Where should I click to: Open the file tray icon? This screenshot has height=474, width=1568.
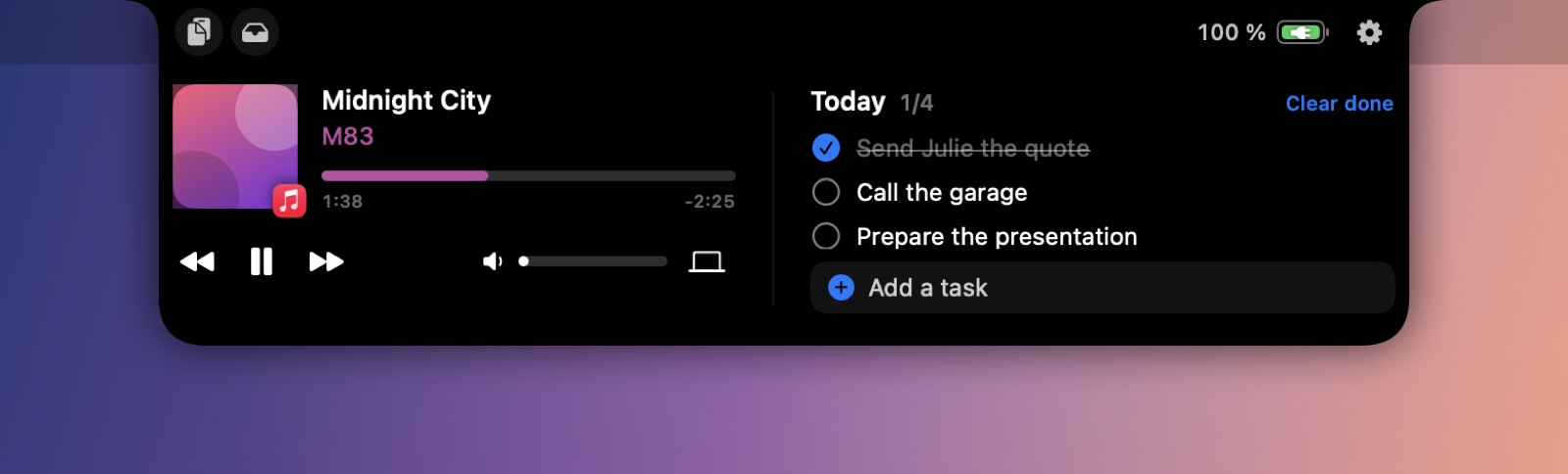click(x=255, y=32)
